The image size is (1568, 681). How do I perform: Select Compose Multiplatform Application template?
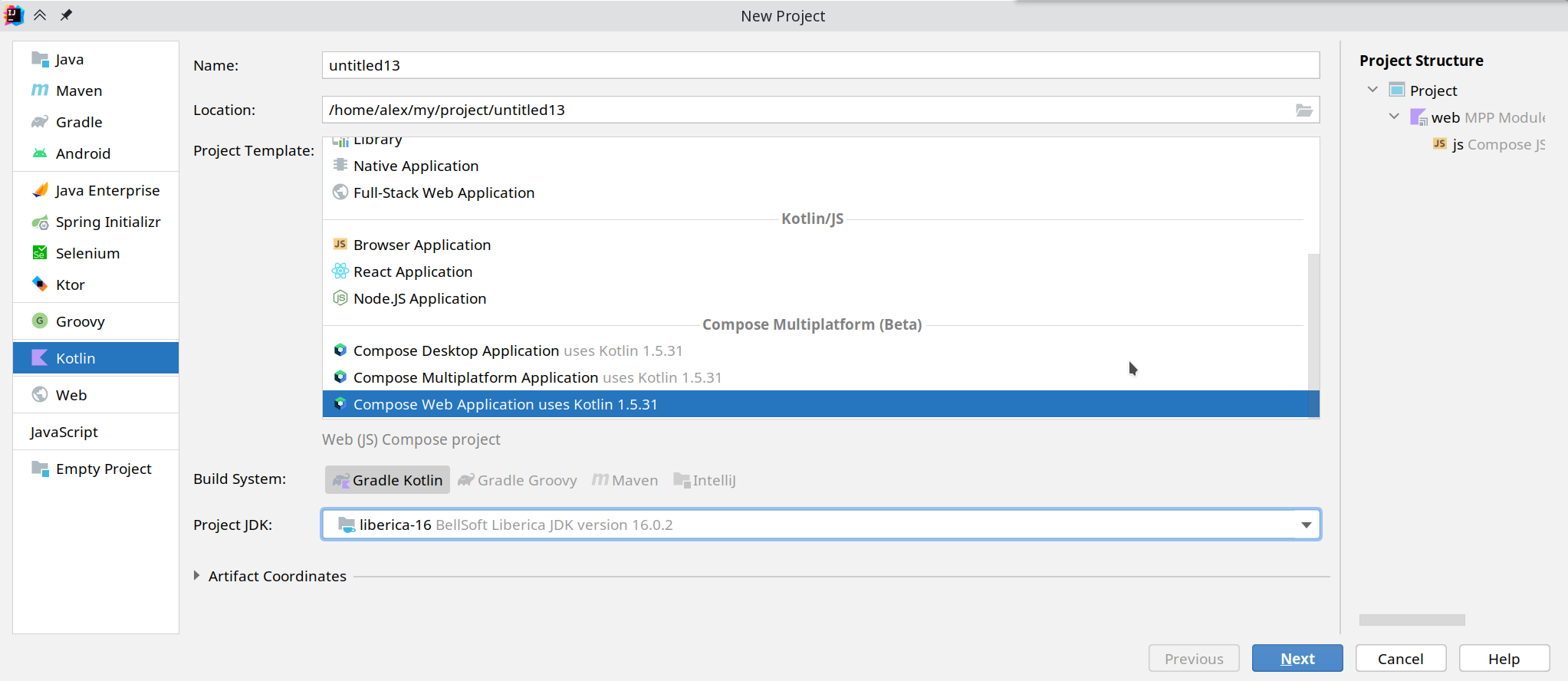pyautogui.click(x=815, y=377)
